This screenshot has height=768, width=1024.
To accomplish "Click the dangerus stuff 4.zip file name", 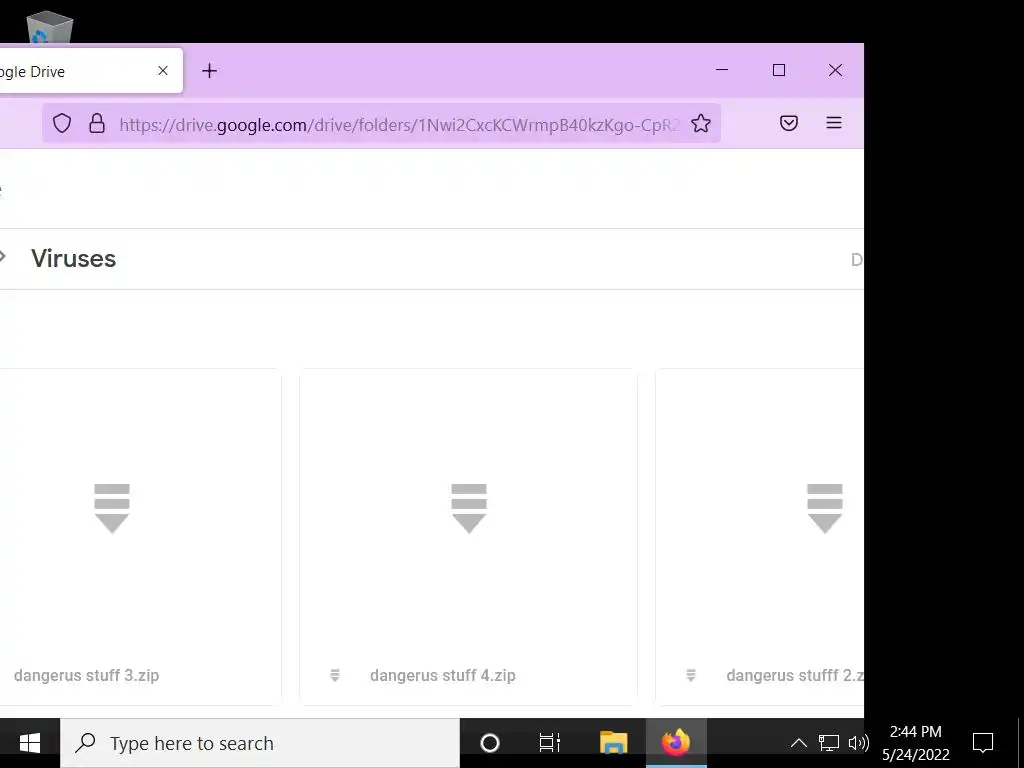I will 443,675.
